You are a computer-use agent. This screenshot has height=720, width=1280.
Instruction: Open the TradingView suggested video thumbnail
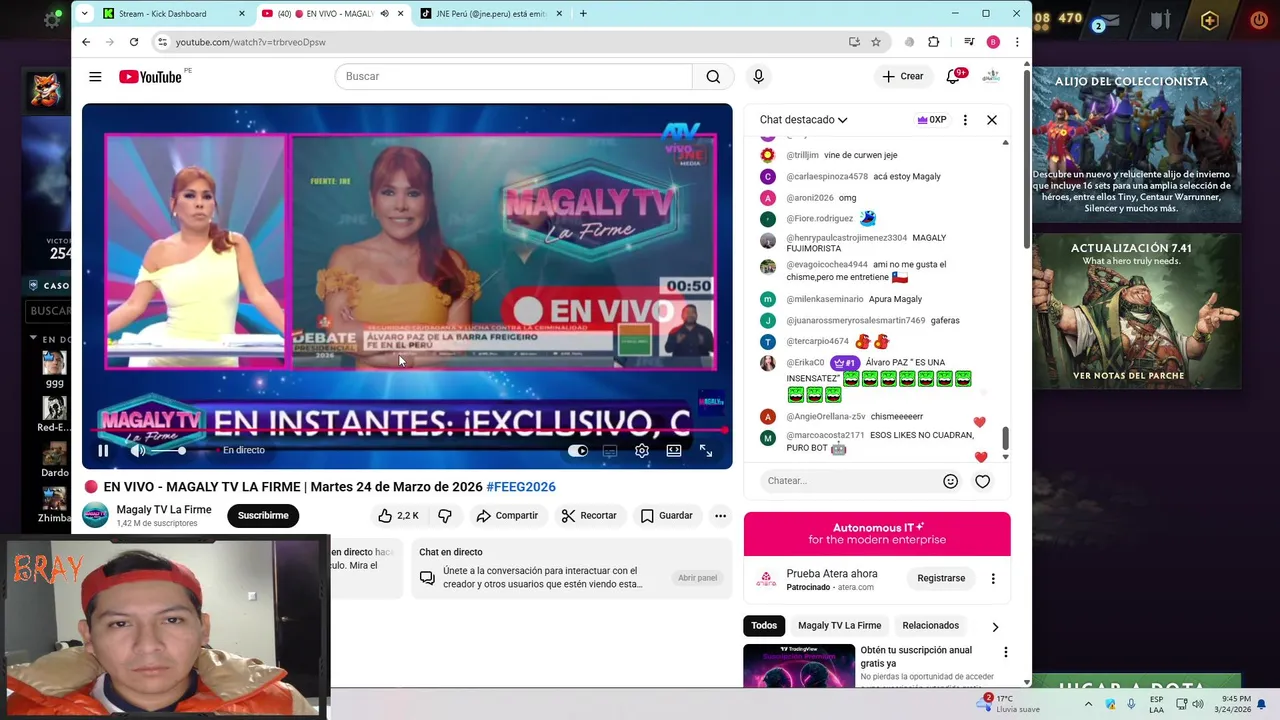click(799, 666)
